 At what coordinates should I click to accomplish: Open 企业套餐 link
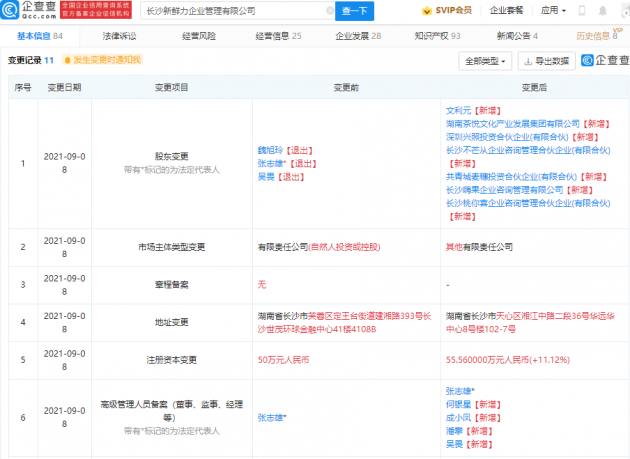(x=506, y=10)
